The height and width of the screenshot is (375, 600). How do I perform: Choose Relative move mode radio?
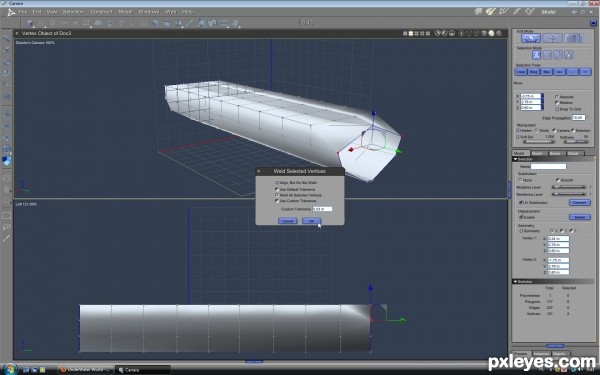tap(557, 103)
